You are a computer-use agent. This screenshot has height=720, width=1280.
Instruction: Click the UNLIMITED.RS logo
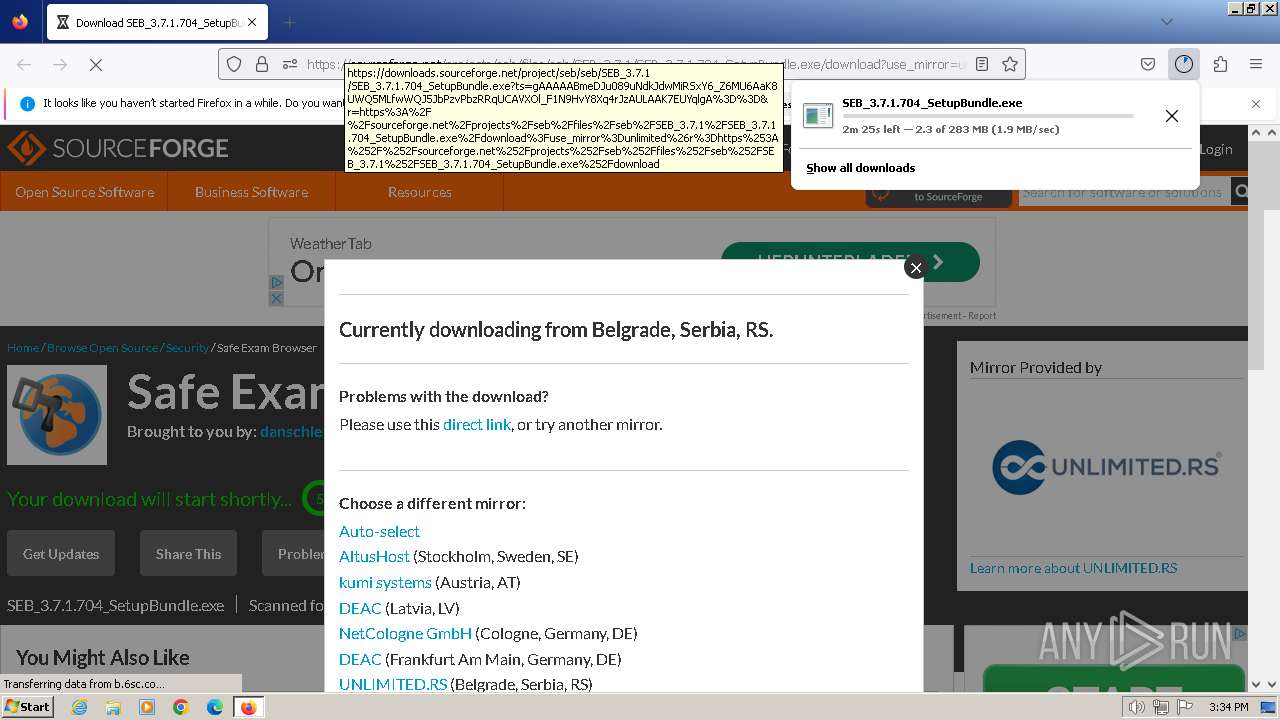tap(1106, 467)
